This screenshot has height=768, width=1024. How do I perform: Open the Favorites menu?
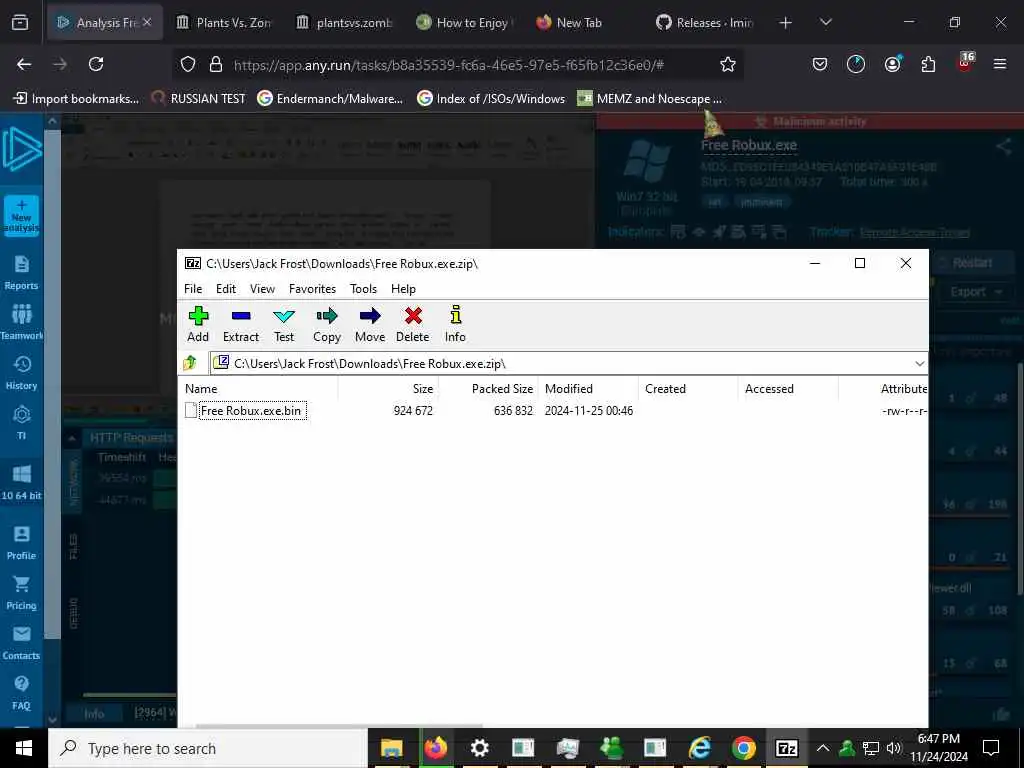(312, 289)
